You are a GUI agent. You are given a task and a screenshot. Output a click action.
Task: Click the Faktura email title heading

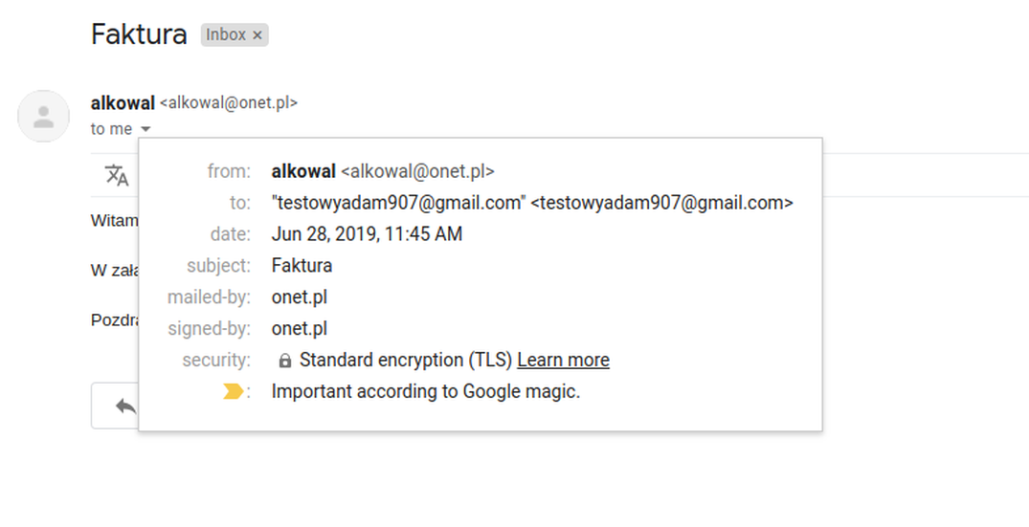click(139, 35)
